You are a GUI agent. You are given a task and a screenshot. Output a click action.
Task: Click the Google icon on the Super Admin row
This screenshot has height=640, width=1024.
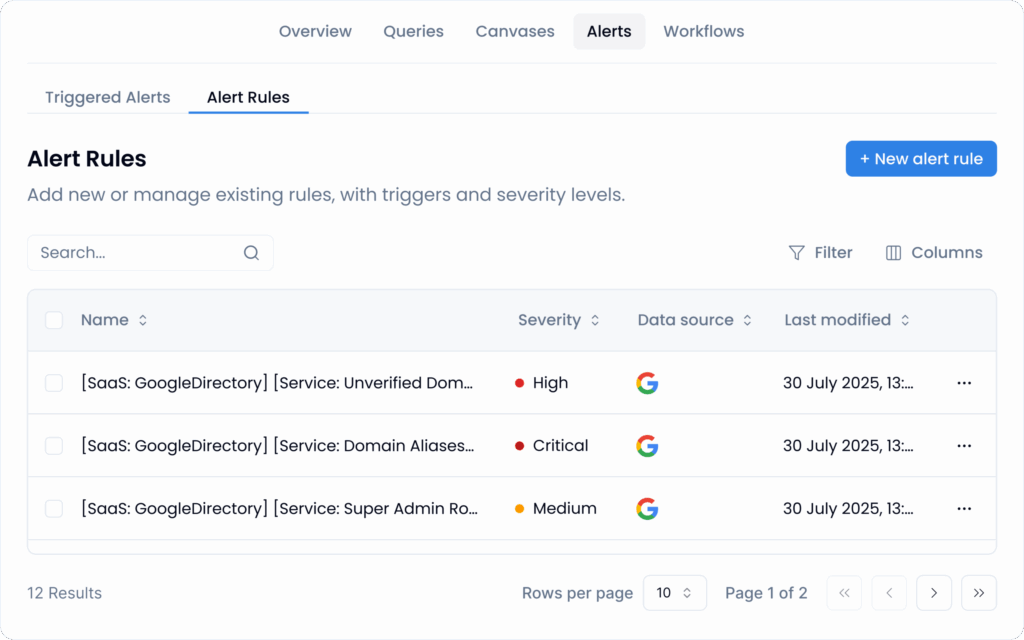[x=647, y=508]
